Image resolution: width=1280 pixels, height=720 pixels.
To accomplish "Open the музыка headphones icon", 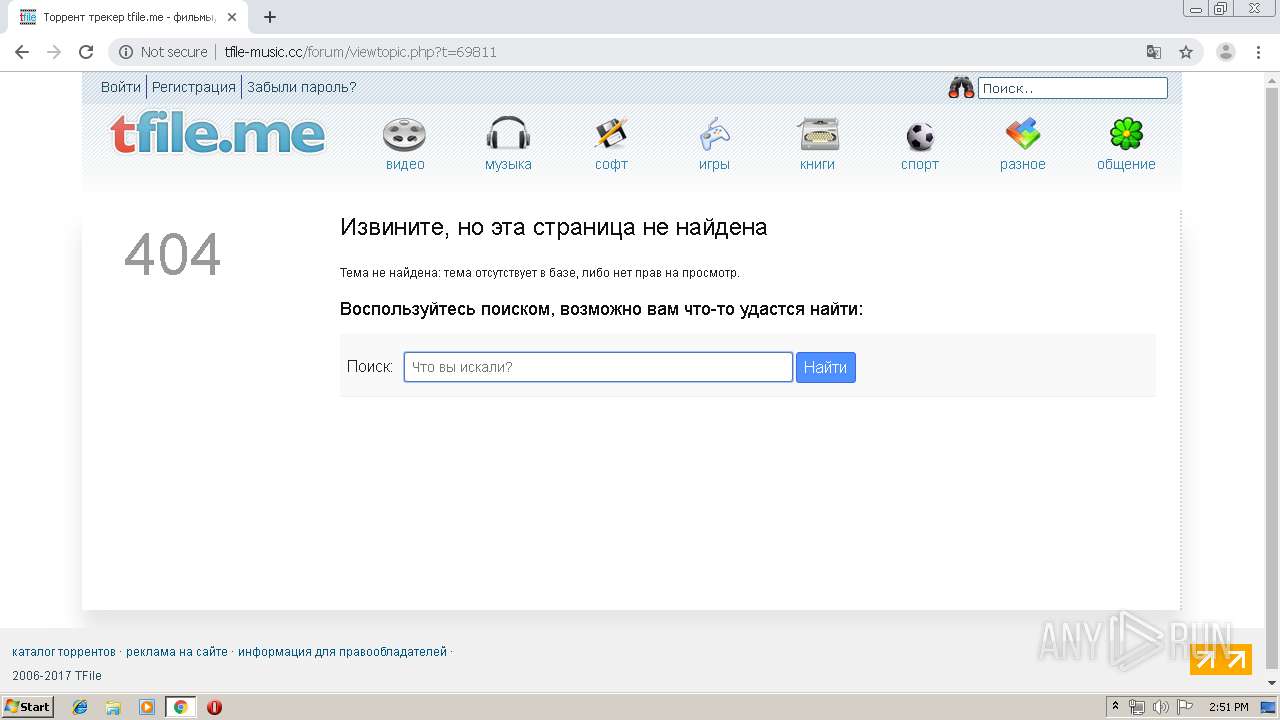I will tap(508, 134).
